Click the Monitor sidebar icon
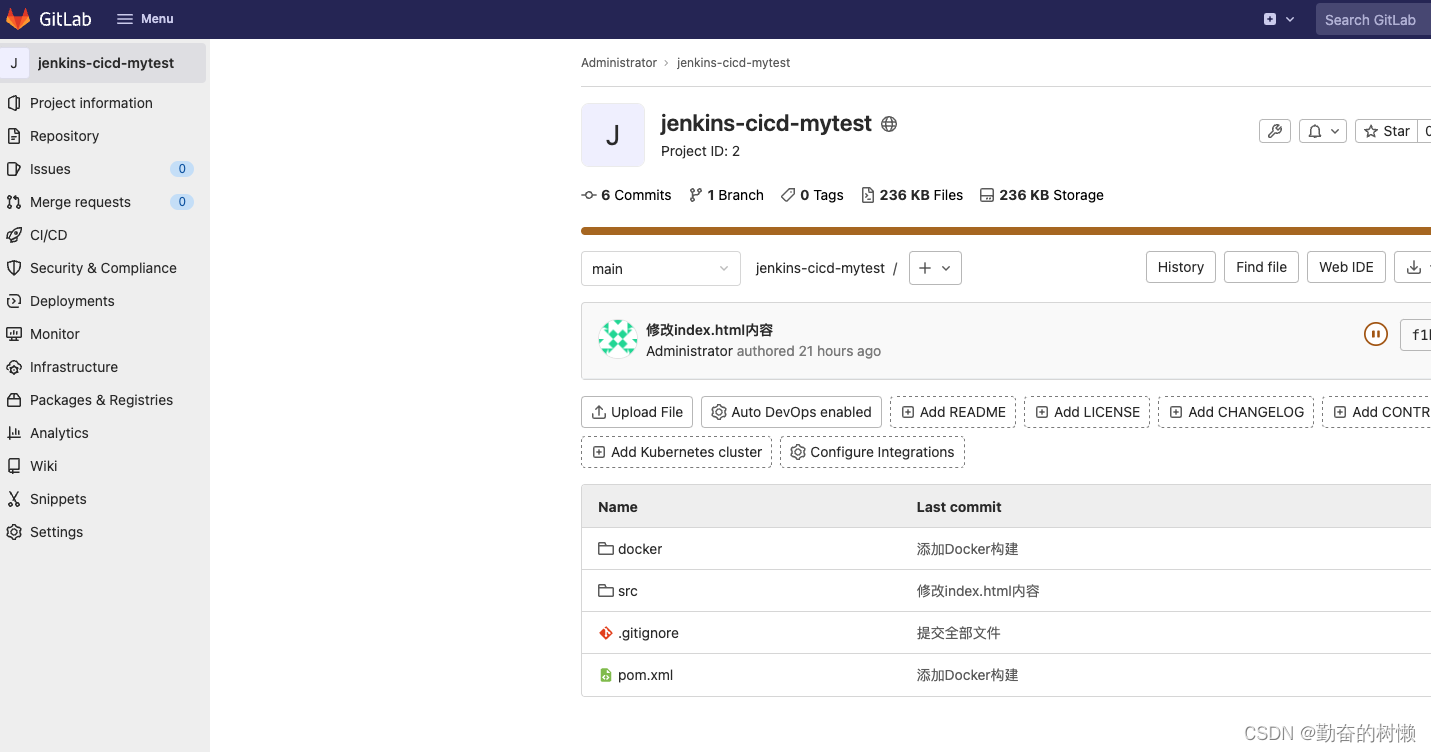The image size is (1431, 752). point(14,334)
